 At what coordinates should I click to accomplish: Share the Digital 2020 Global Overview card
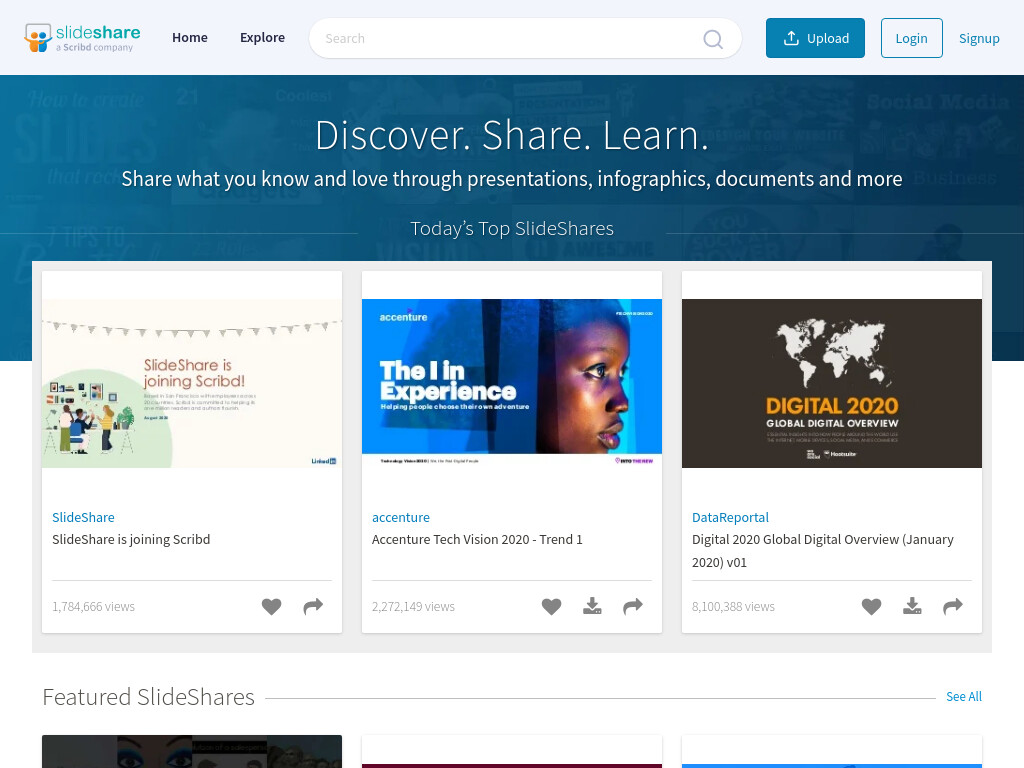953,607
